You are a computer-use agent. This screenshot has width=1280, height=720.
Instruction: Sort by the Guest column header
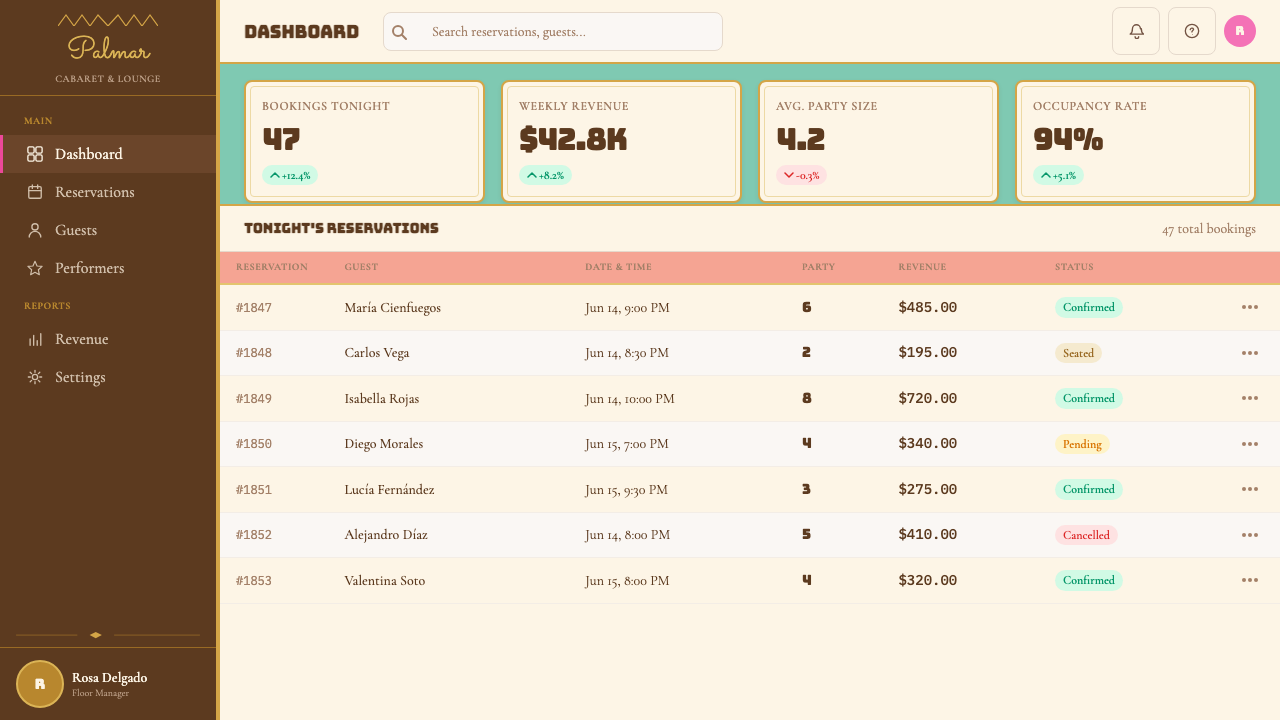click(x=361, y=267)
